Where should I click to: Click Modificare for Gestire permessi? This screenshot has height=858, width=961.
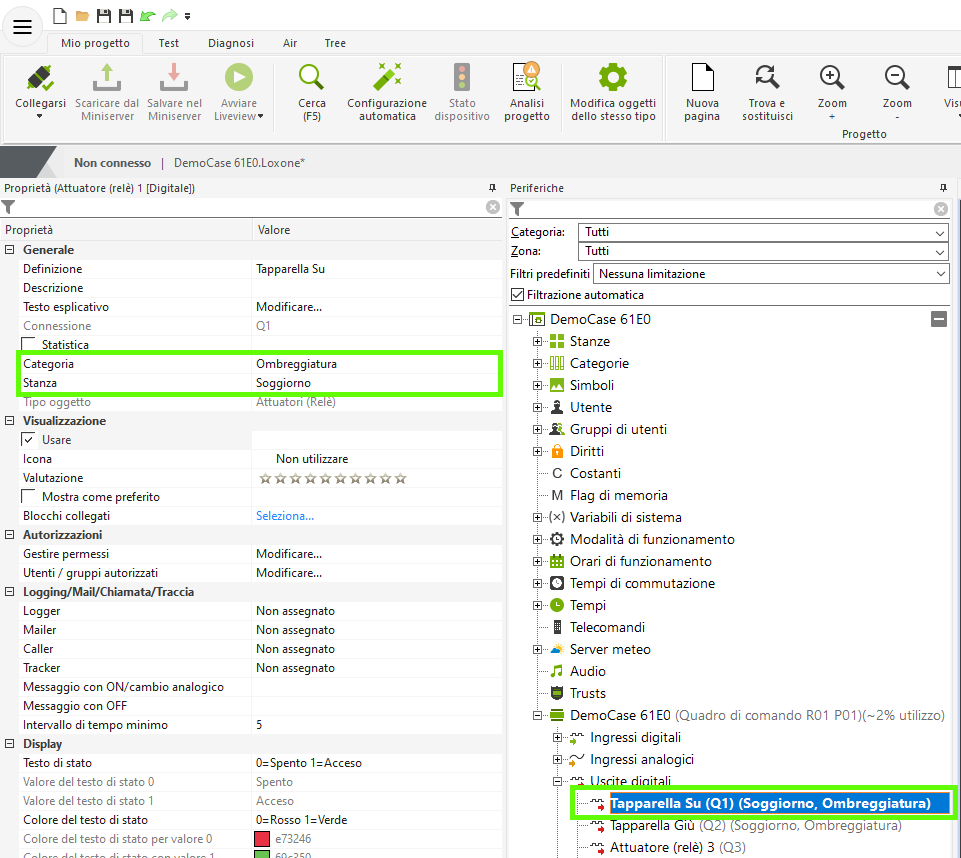pyautogui.click(x=289, y=554)
